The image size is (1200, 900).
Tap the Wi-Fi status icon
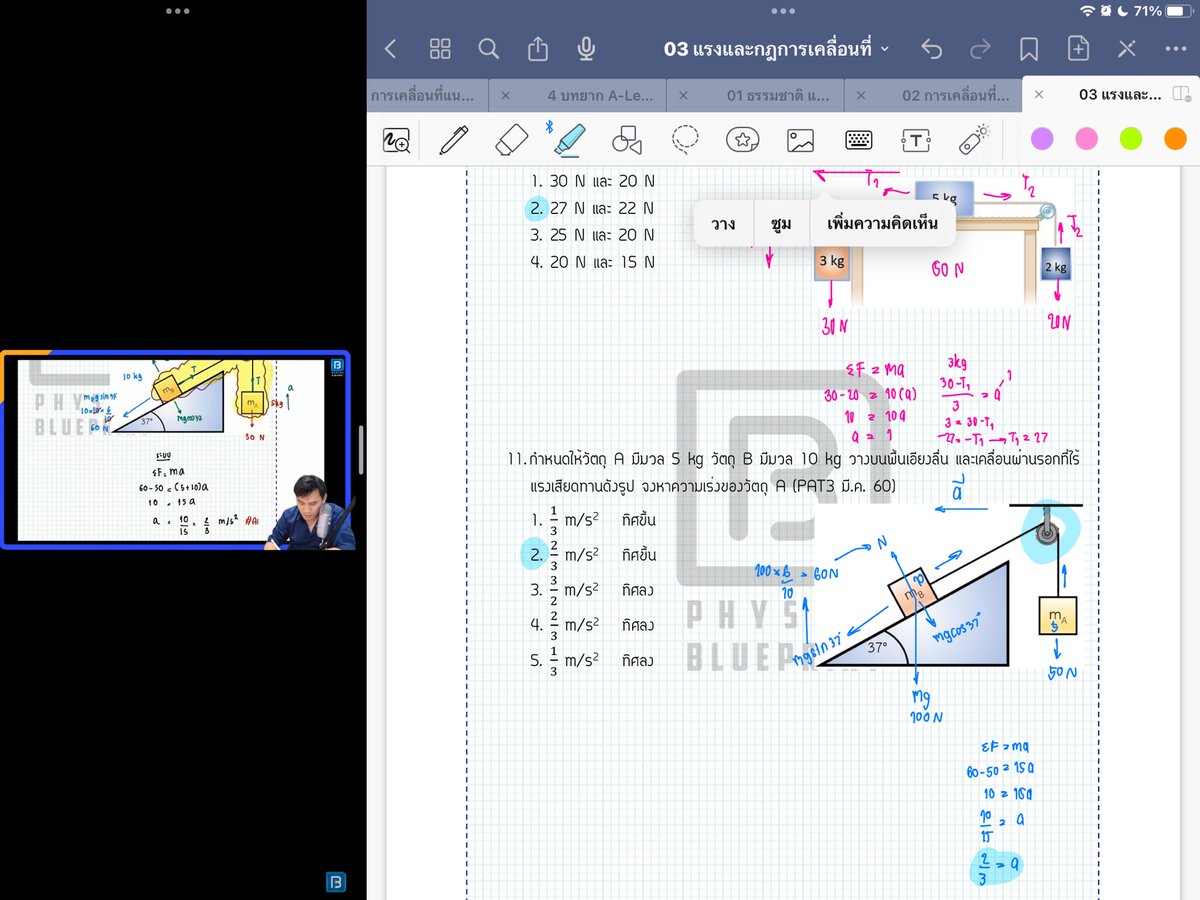point(1087,11)
